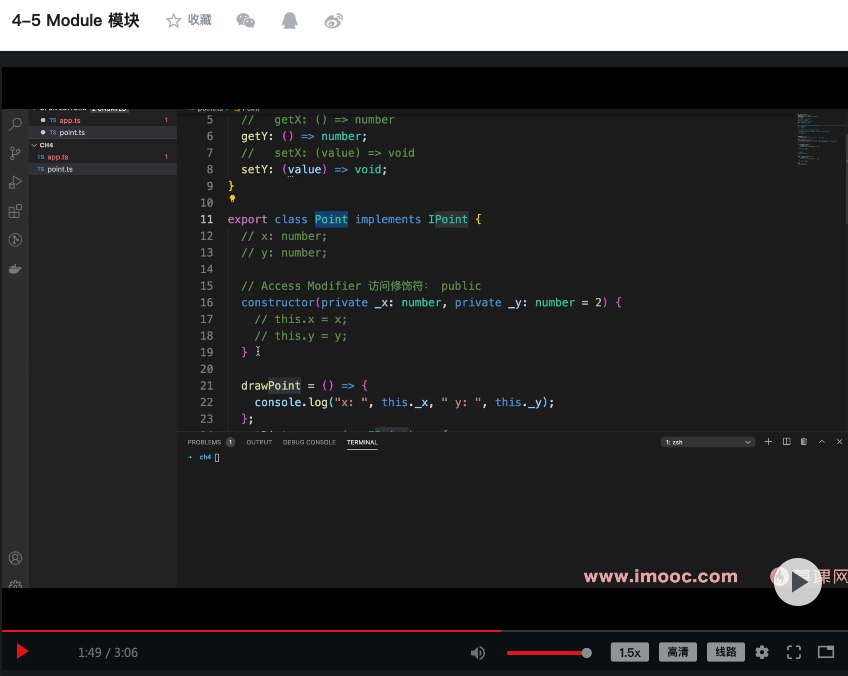
Task: Click the large circular play overlay button
Action: click(797, 582)
